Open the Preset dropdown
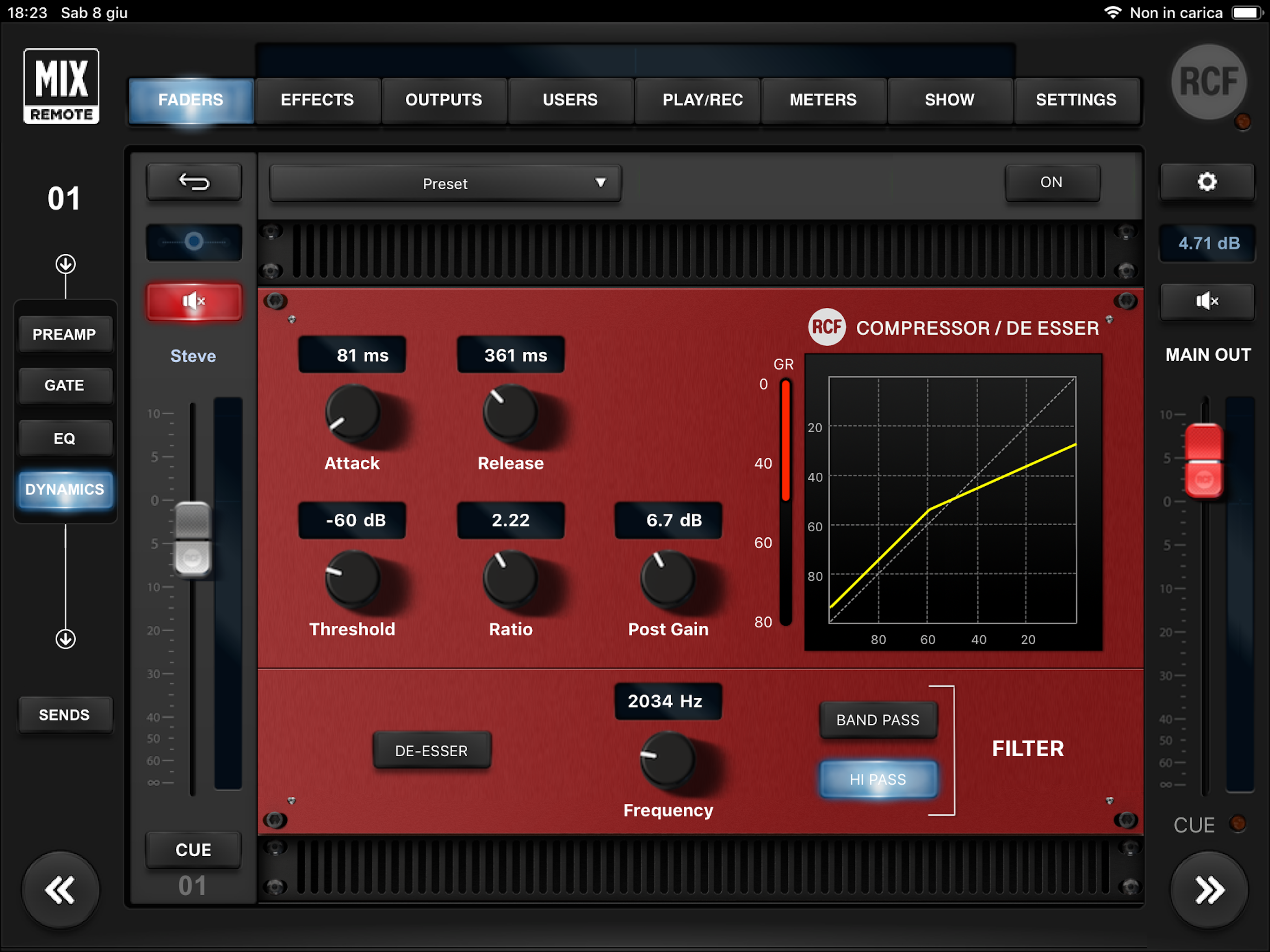This screenshot has height=952, width=1270. tap(445, 184)
